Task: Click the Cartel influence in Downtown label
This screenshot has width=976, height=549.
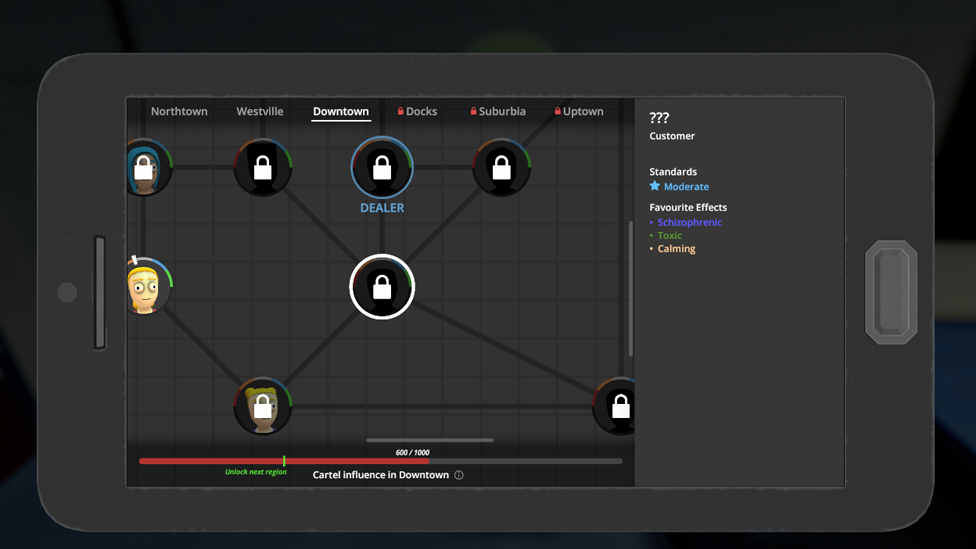Action: (x=380, y=475)
